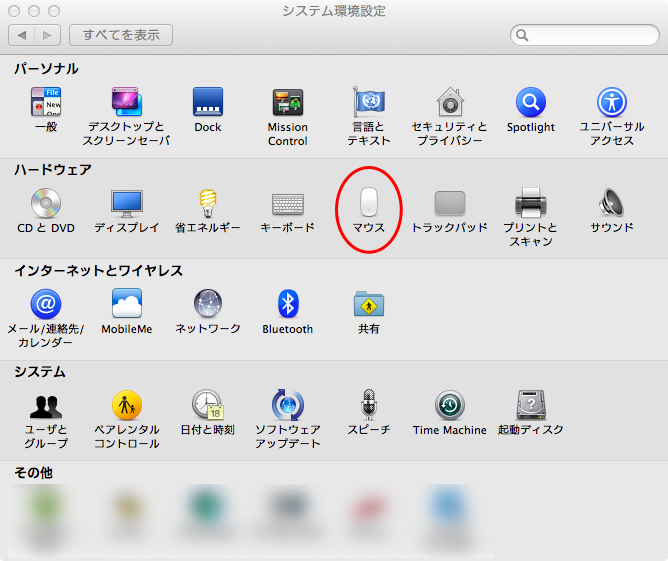Click the back navigation arrow button
This screenshot has width=668, height=561.
pyautogui.click(x=22, y=35)
